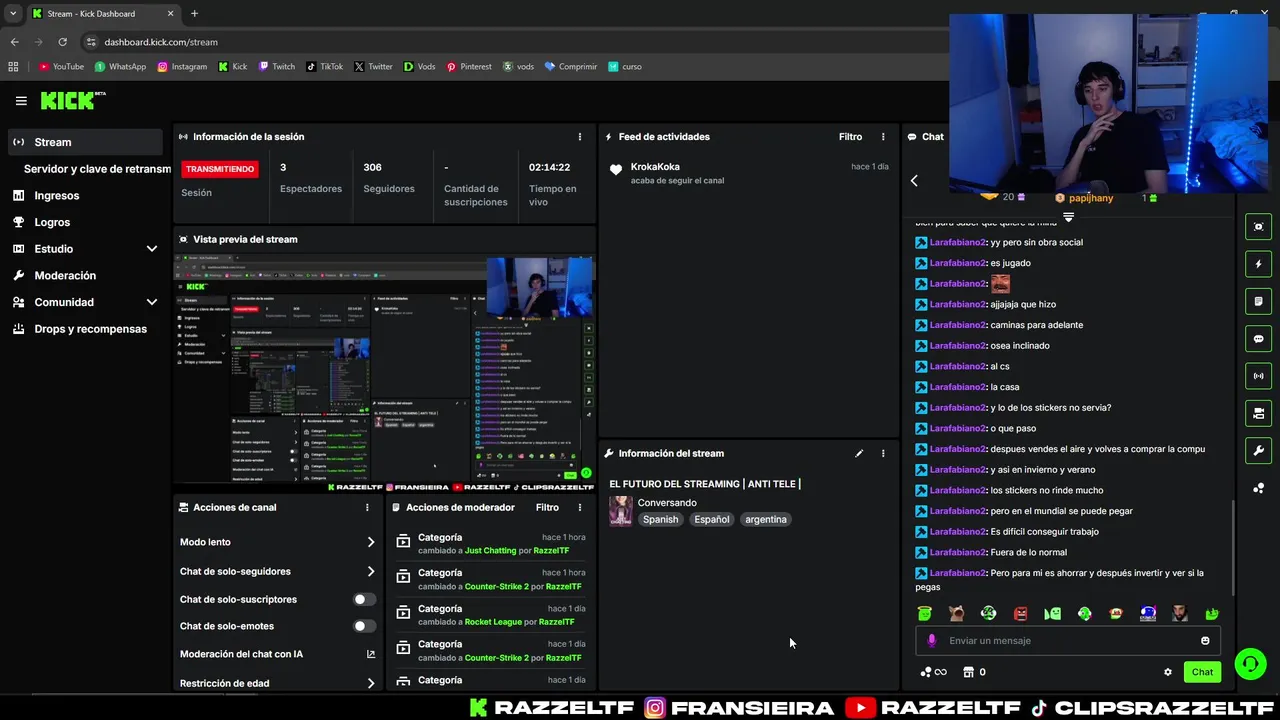The height and width of the screenshot is (720, 1280).
Task: Click the lightning bolt icon in right toolbar
Action: (1259, 264)
